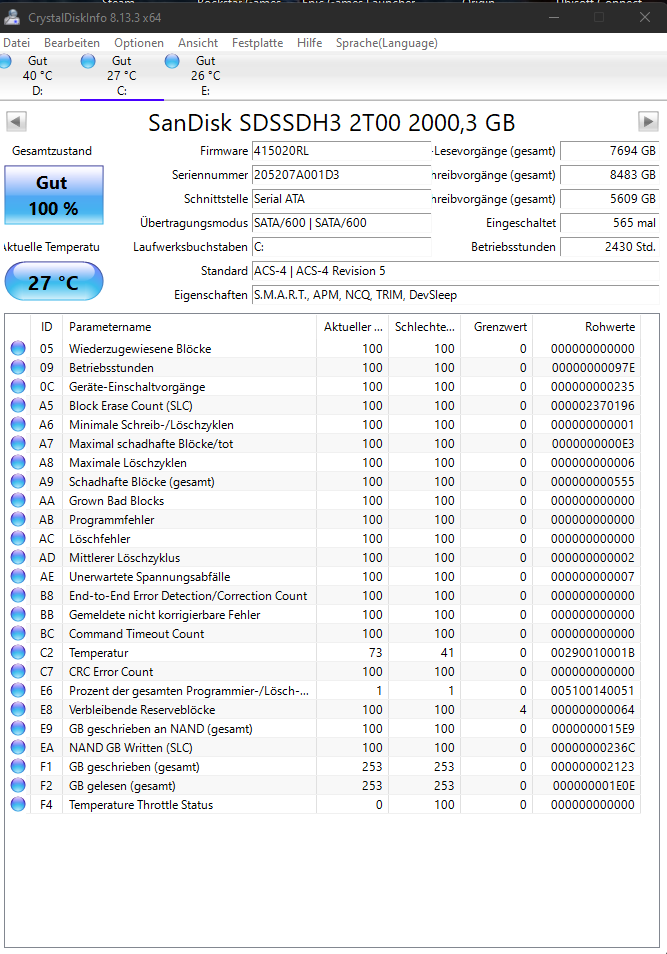The height and width of the screenshot is (954, 667).
Task: Open the Sprache(Language) menu
Action: (x=386, y=43)
